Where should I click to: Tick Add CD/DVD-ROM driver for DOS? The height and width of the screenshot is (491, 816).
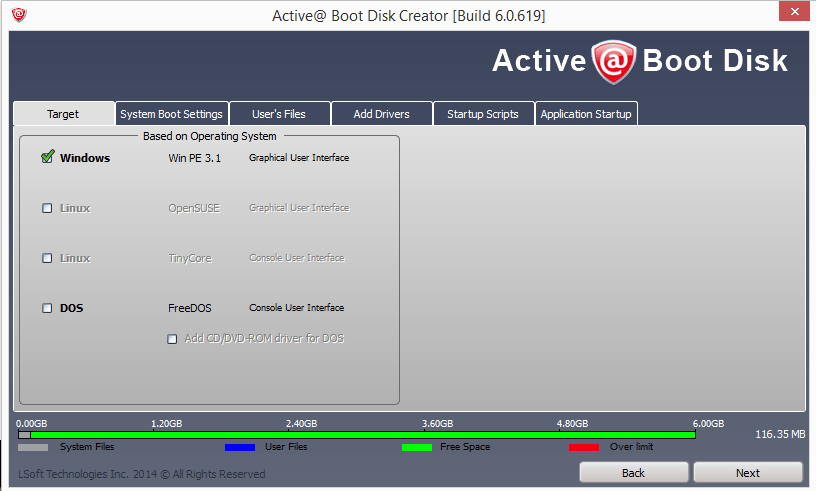pyautogui.click(x=172, y=339)
